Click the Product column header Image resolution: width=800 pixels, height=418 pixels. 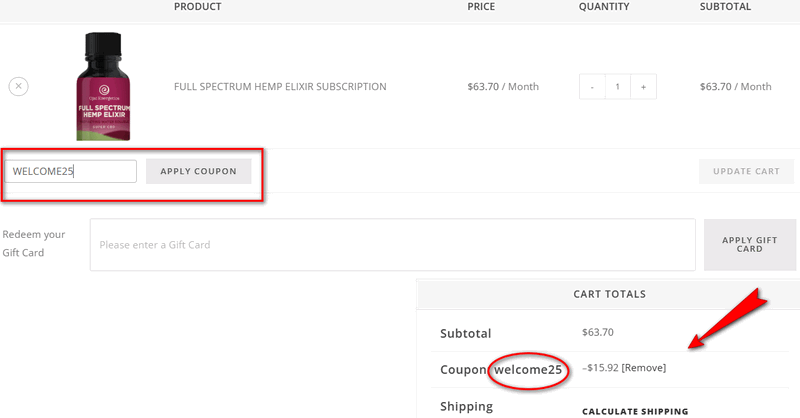(x=198, y=7)
